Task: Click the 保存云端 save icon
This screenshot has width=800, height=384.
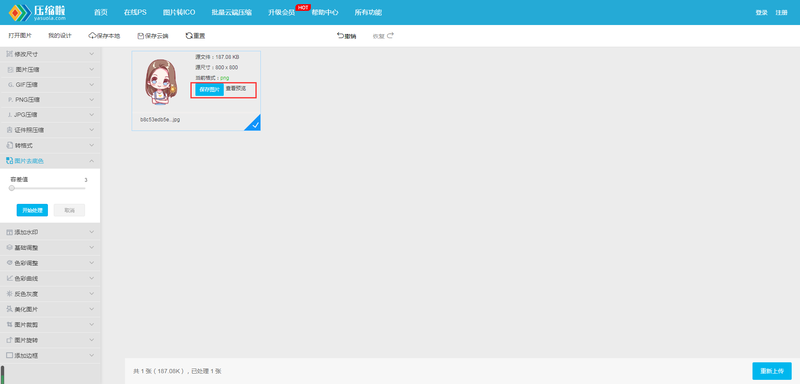Action: tap(141, 36)
